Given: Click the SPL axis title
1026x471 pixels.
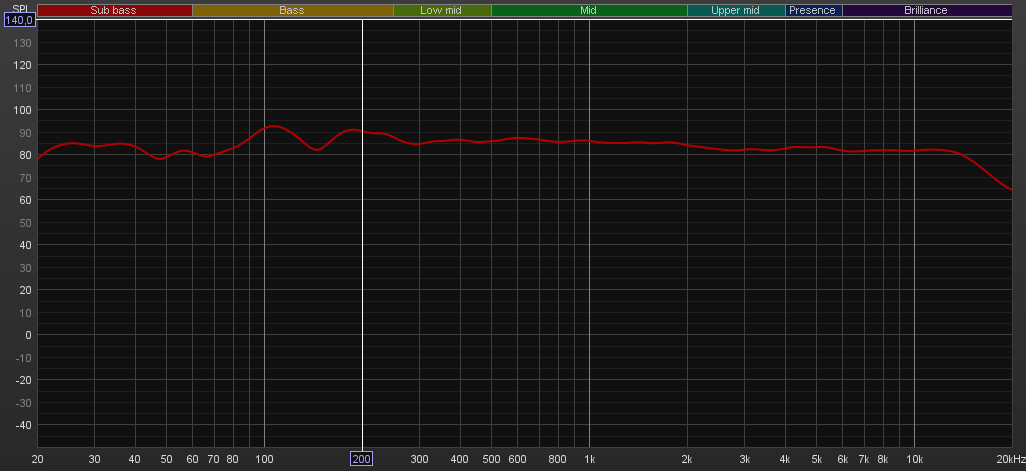Looking at the screenshot, I should coord(20,9).
